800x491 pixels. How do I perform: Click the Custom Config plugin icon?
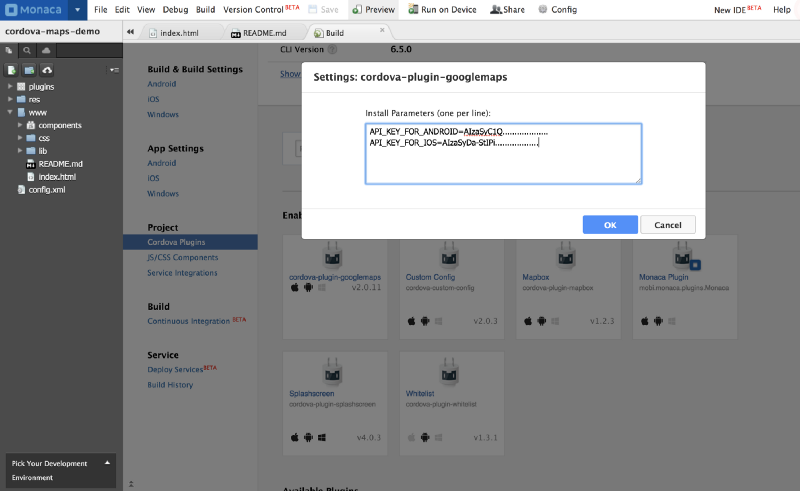coord(449,255)
